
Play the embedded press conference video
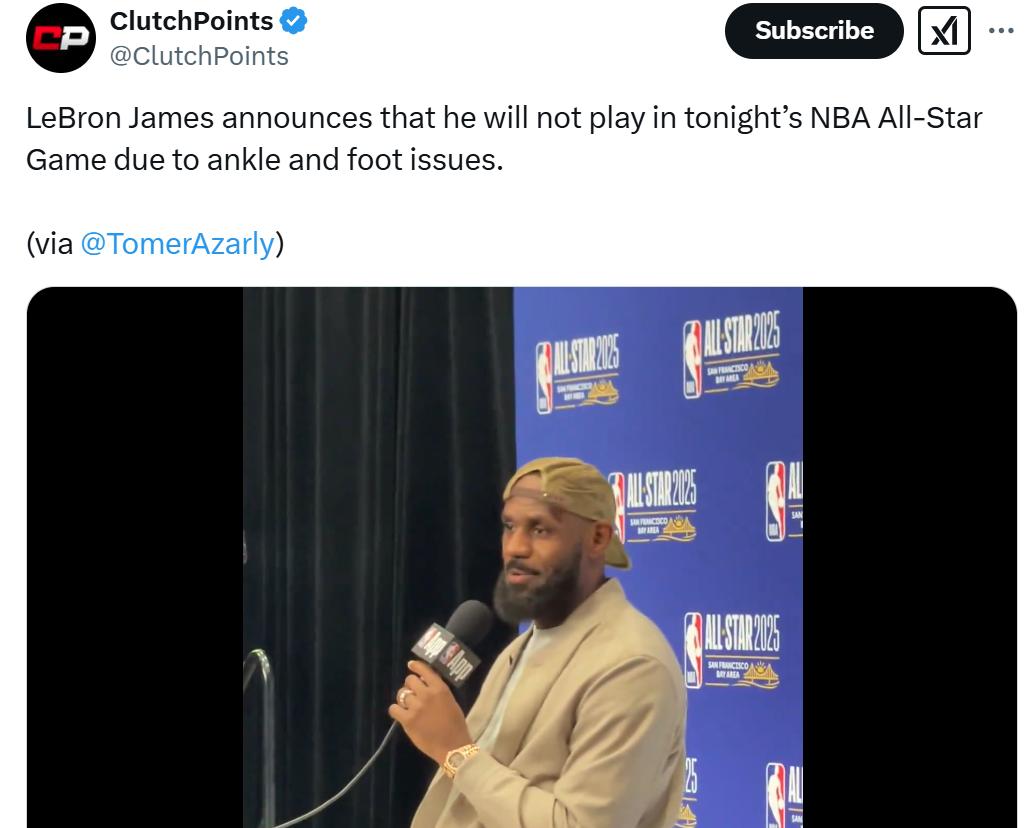pyautogui.click(x=522, y=557)
